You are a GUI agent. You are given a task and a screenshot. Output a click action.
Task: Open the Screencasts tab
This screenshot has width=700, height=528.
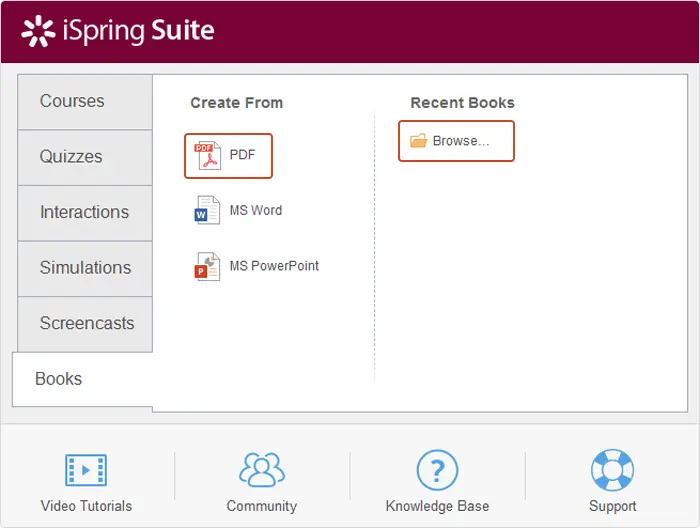85,324
